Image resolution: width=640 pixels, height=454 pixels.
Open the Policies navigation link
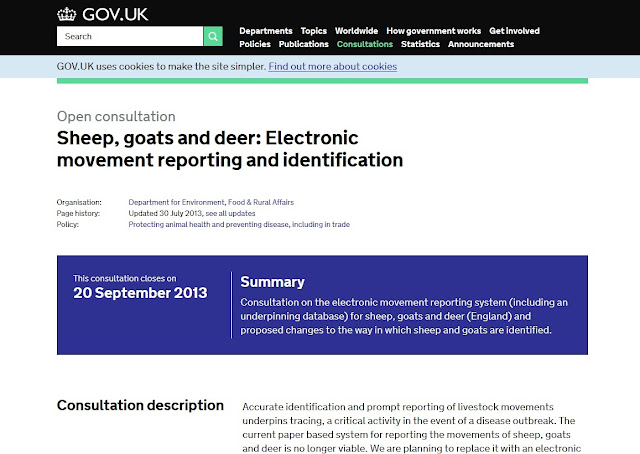255,44
